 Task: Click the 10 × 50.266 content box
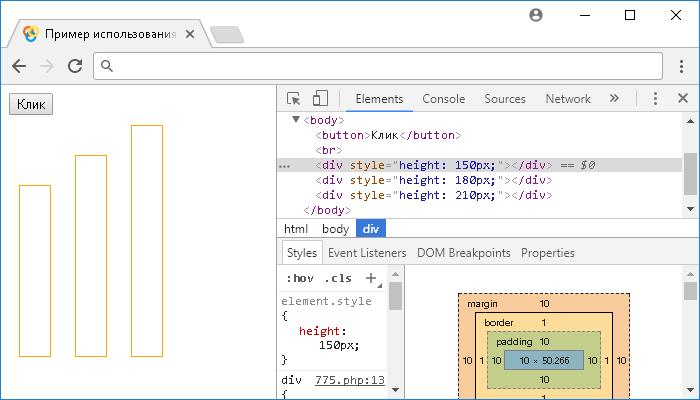[x=544, y=360]
